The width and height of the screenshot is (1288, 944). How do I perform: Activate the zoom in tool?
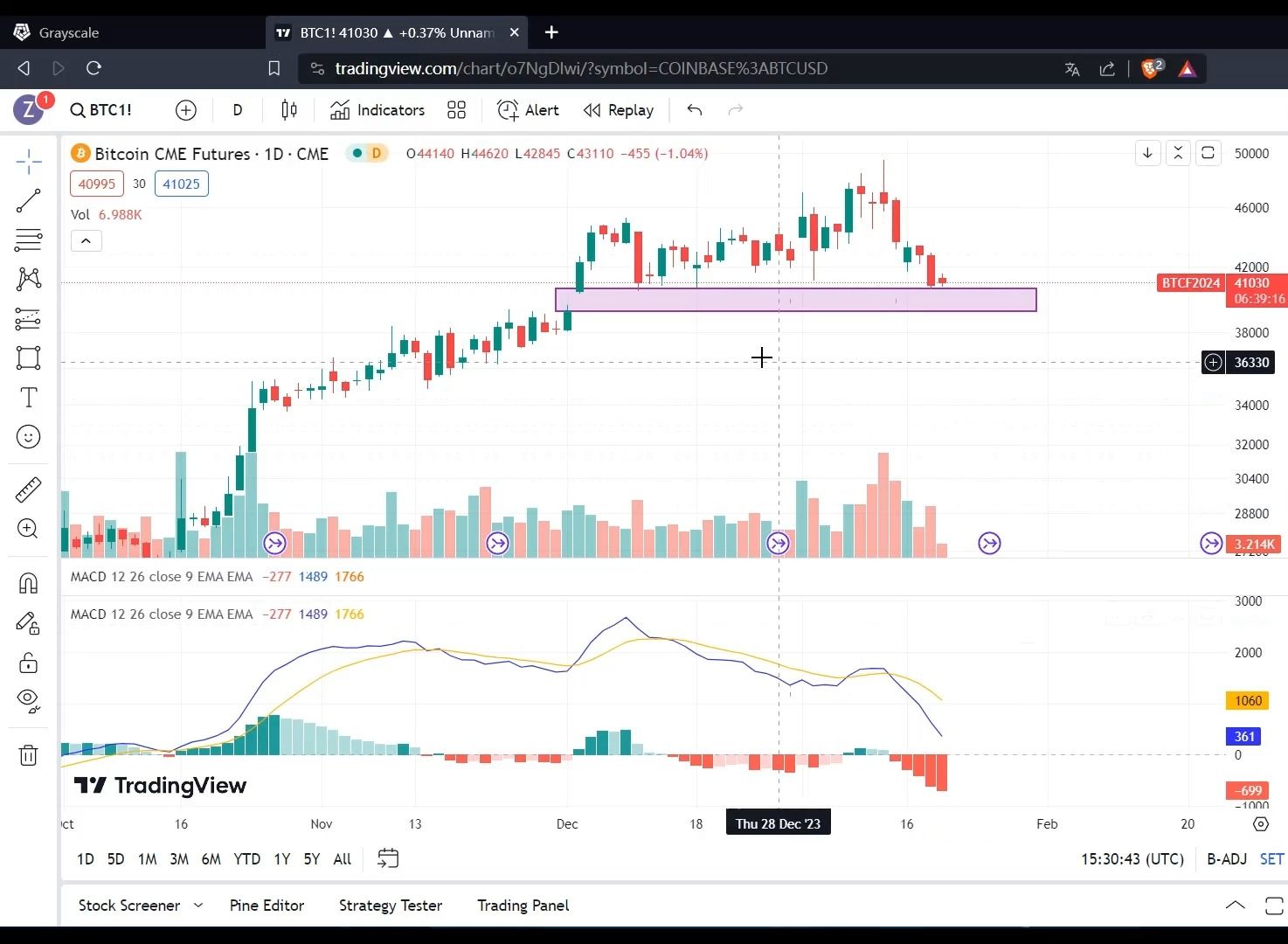tap(28, 528)
